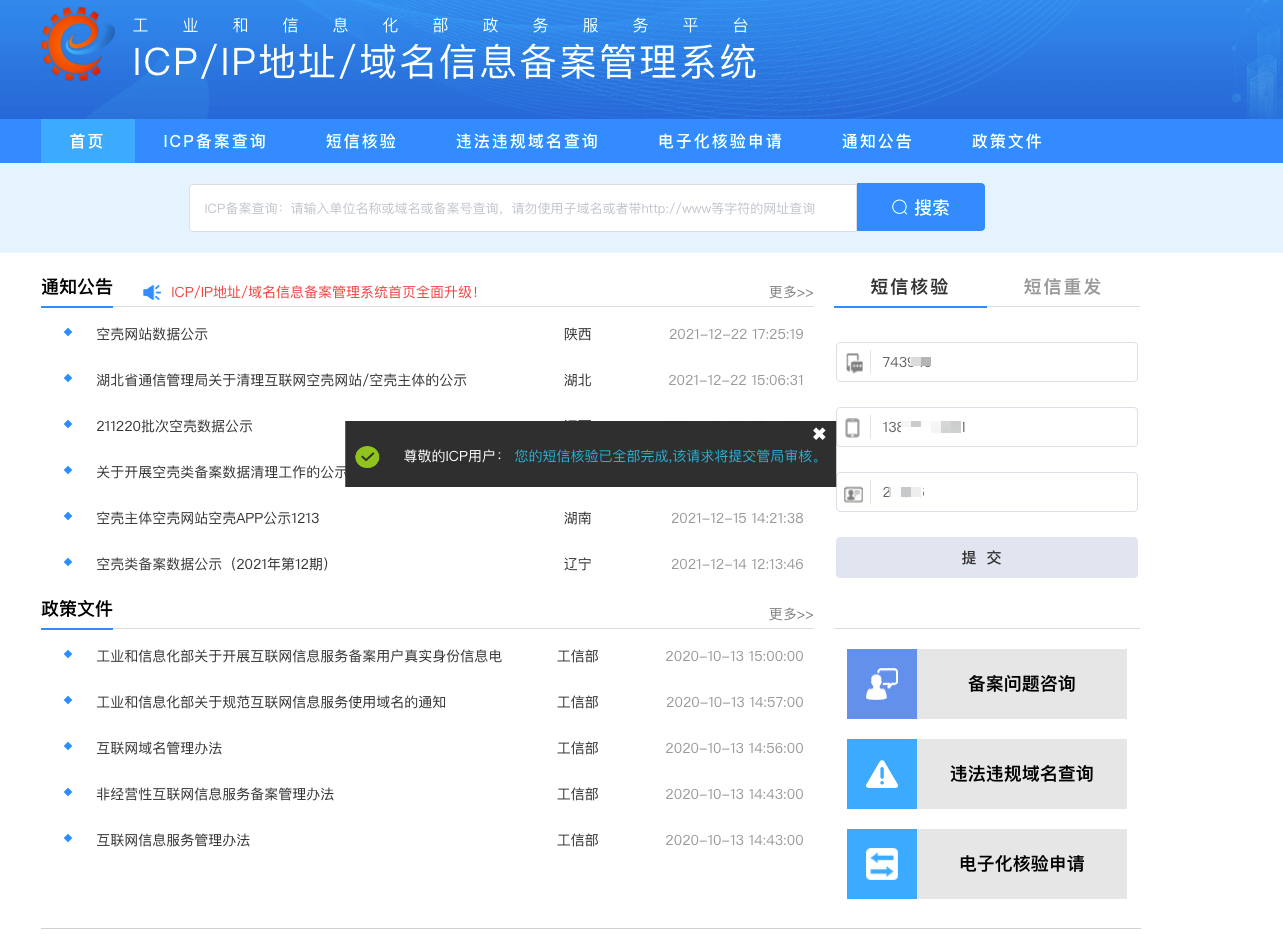Click the 湖北 province cell

(578, 380)
